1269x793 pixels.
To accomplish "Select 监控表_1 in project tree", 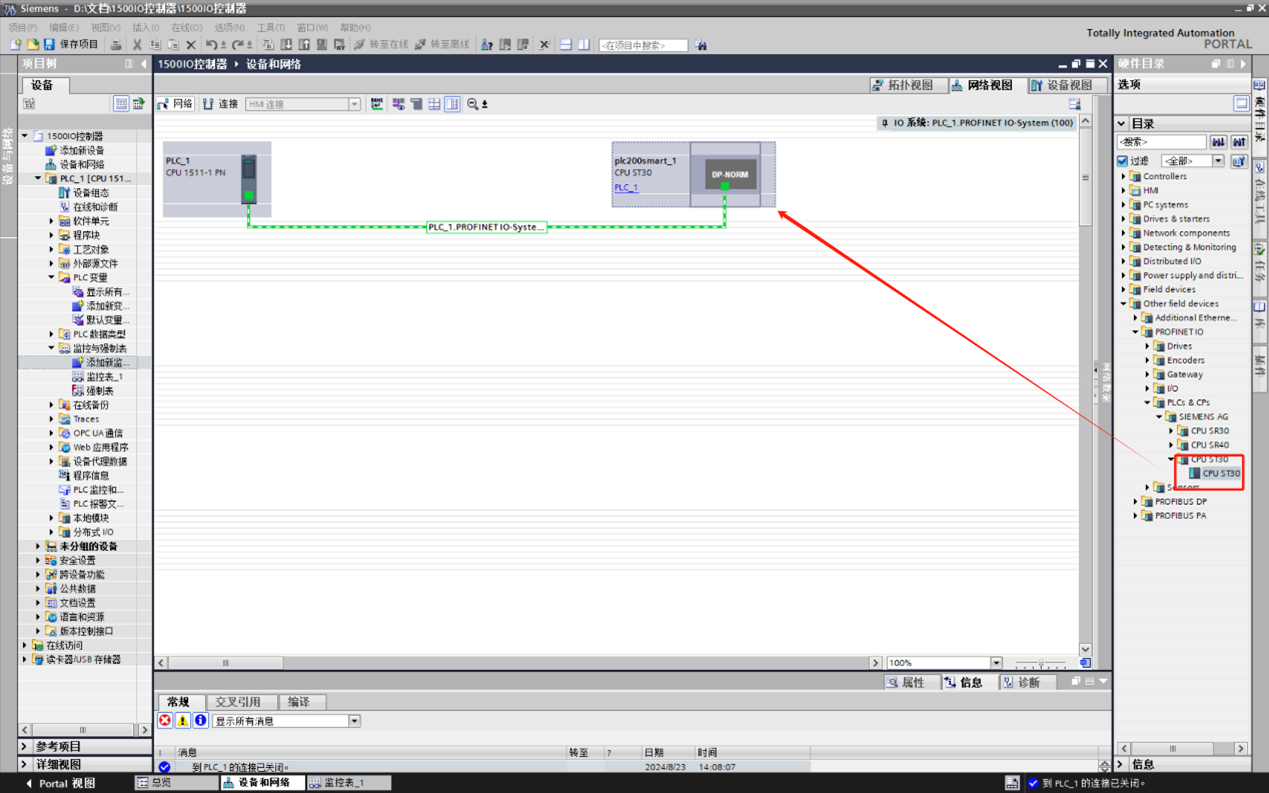I will click(97, 377).
